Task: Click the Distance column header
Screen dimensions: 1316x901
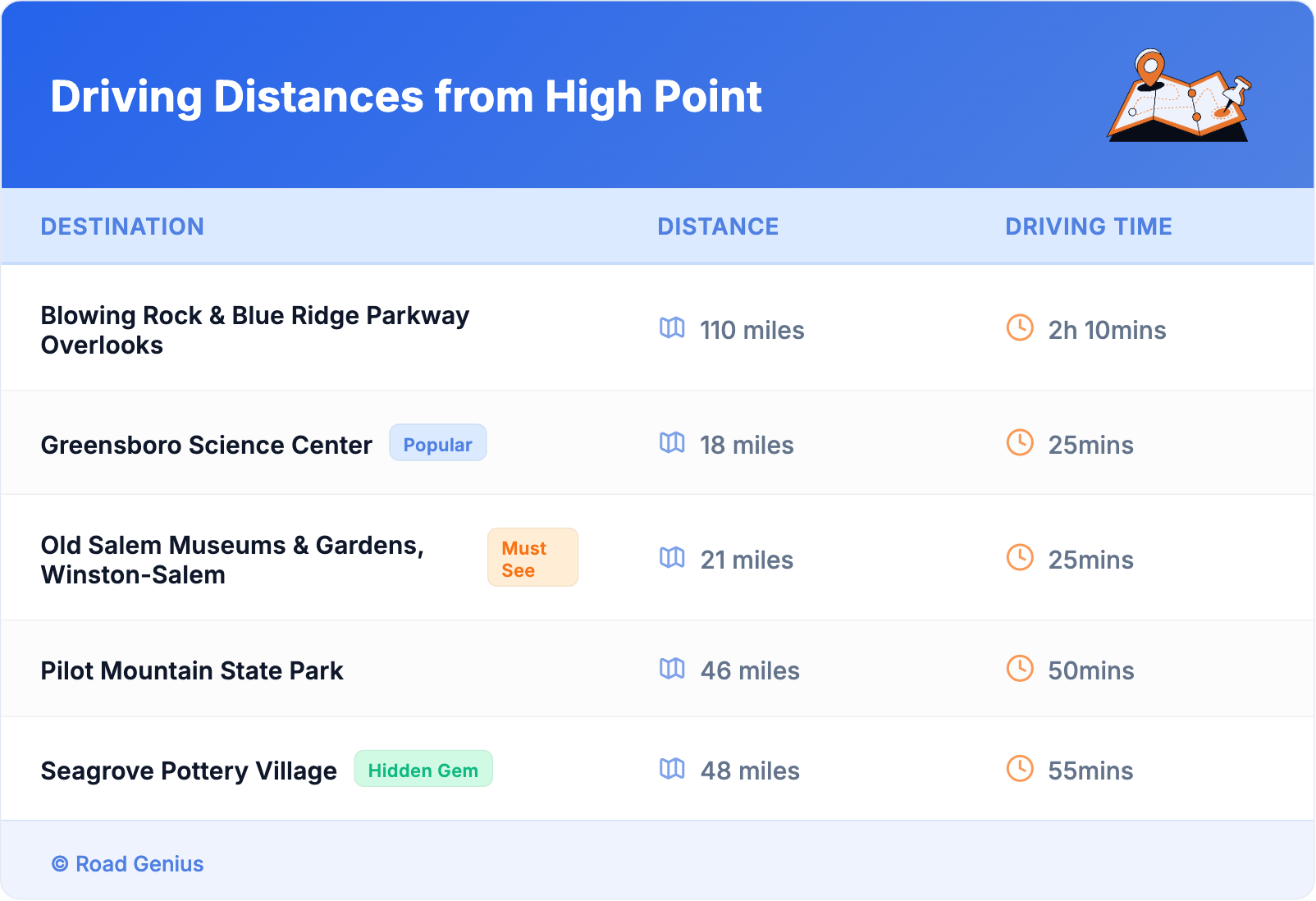Action: [718, 226]
